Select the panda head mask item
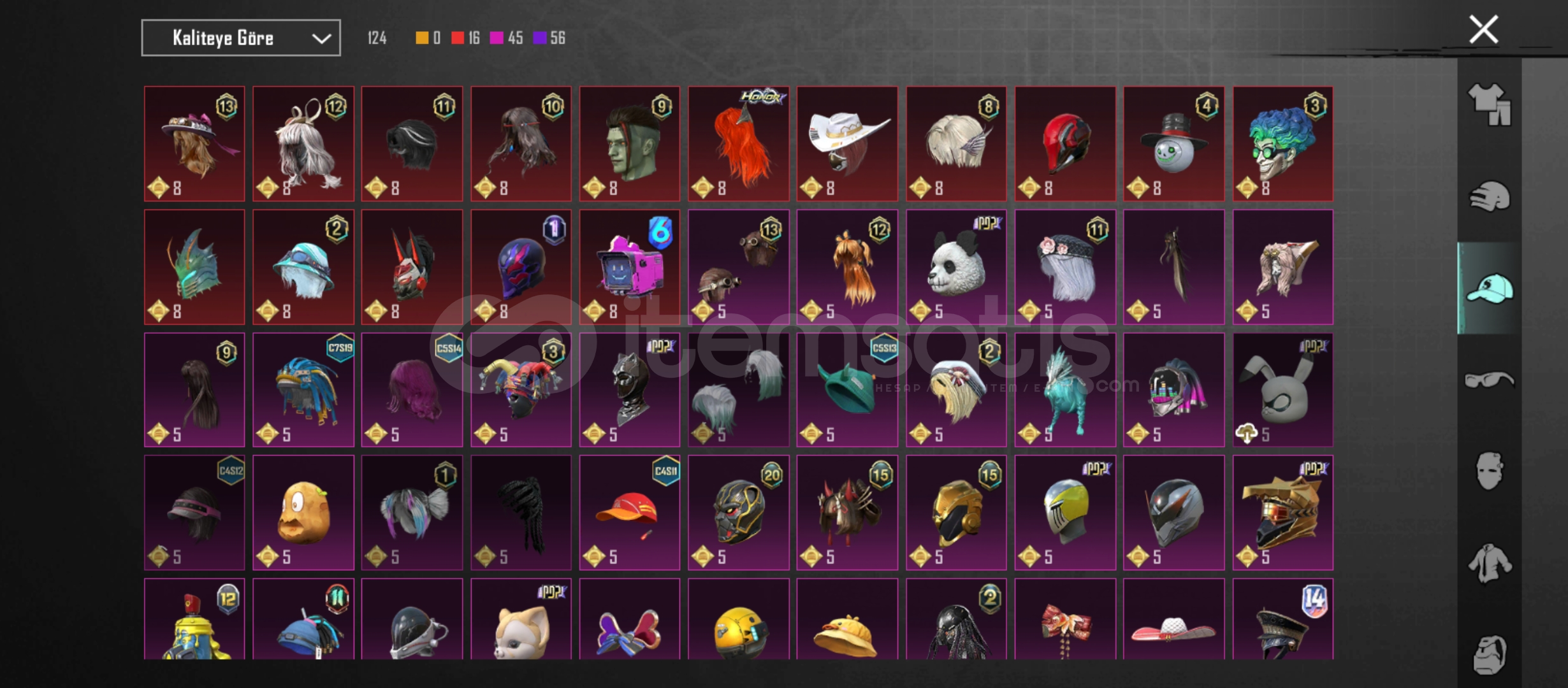1568x688 pixels. (x=956, y=267)
